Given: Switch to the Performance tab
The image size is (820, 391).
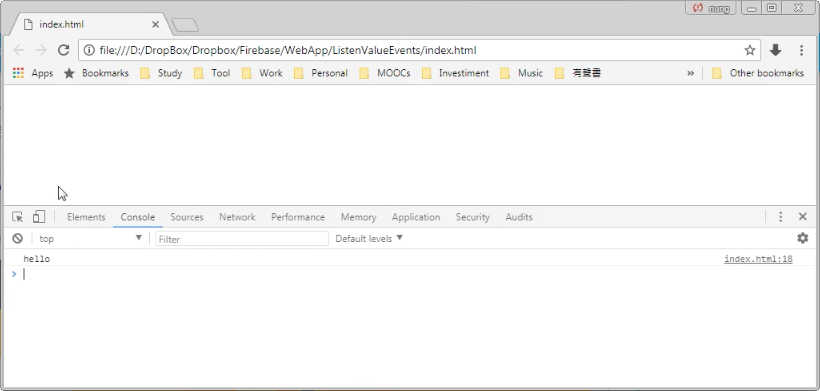Looking at the screenshot, I should point(298,217).
